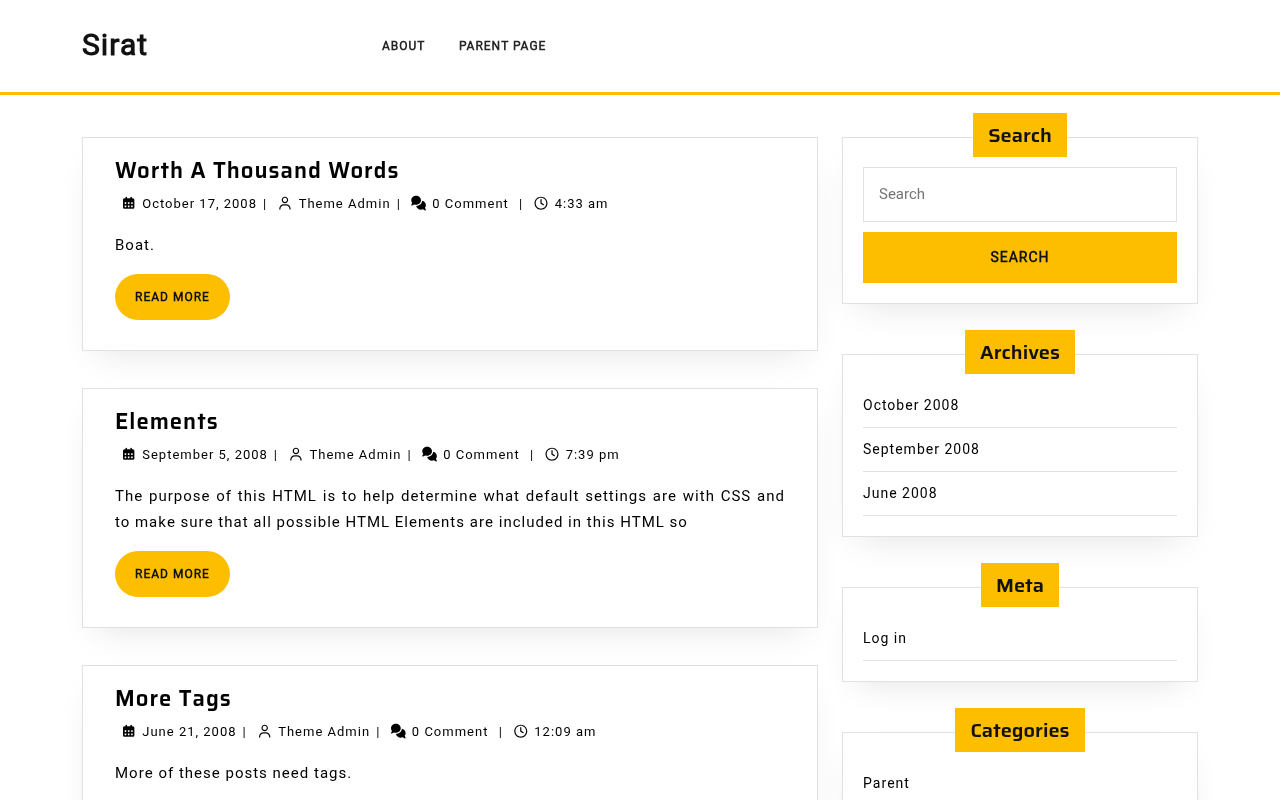
Task: Click the comments icon on the Elements post
Action: (430, 455)
